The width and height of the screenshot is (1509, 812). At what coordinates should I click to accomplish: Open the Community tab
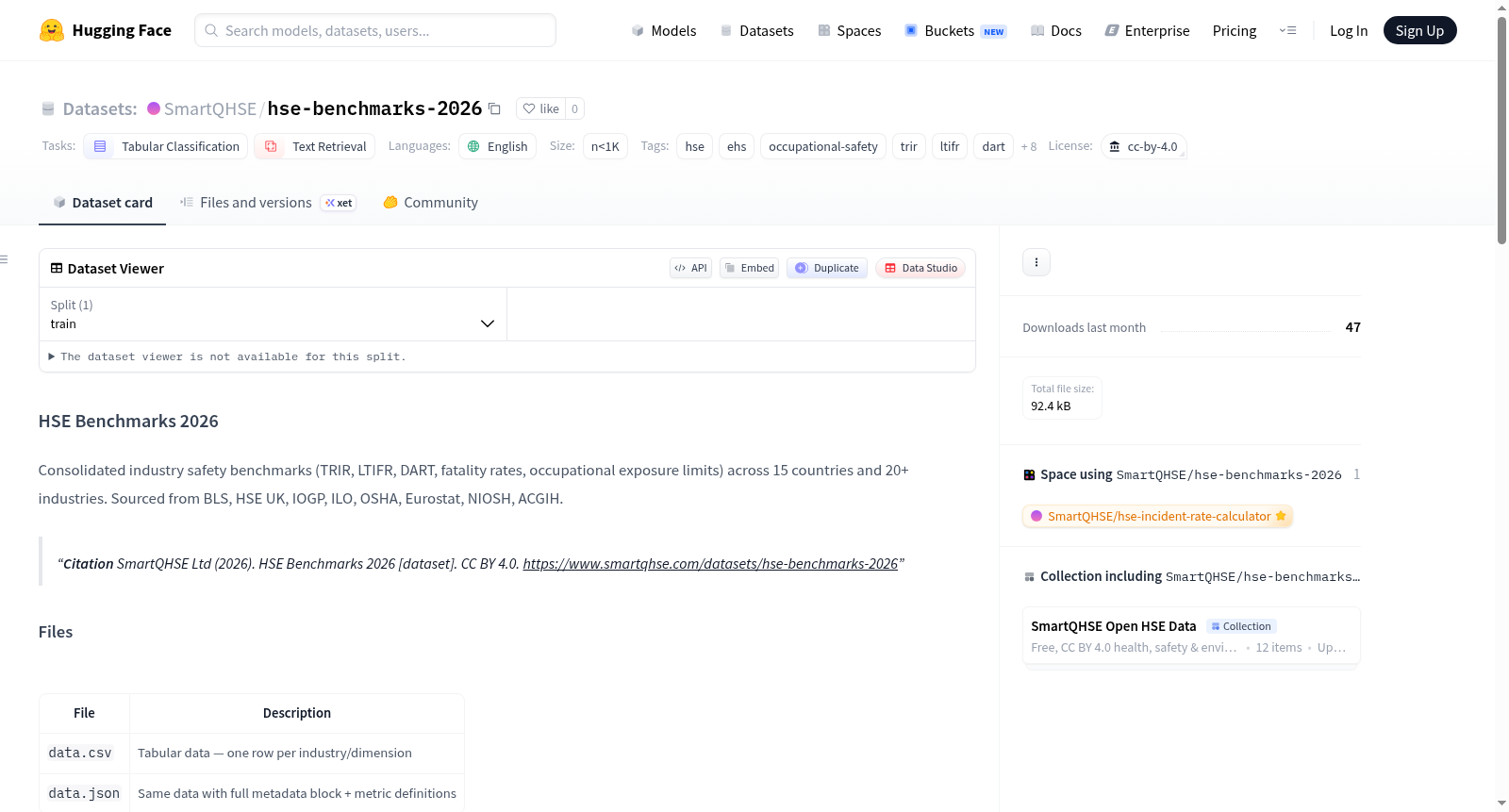coord(430,203)
